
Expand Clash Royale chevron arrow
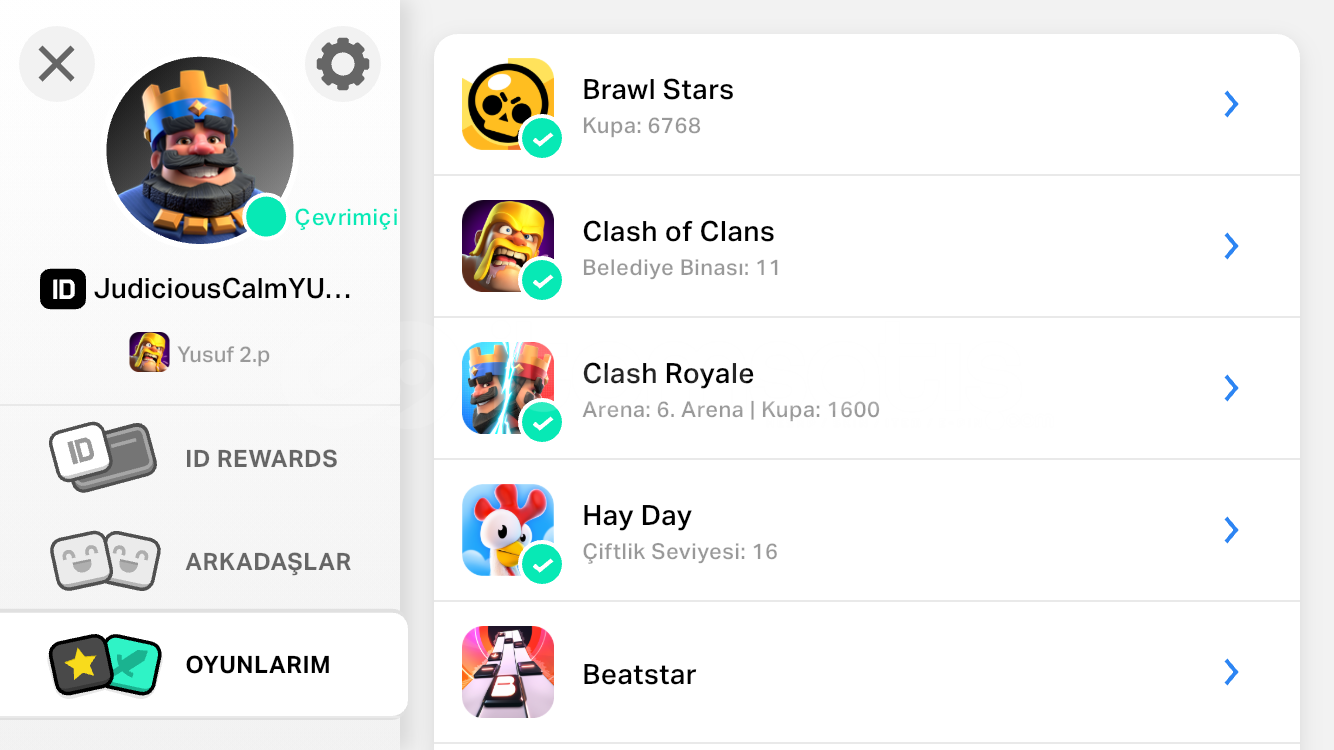point(1231,388)
